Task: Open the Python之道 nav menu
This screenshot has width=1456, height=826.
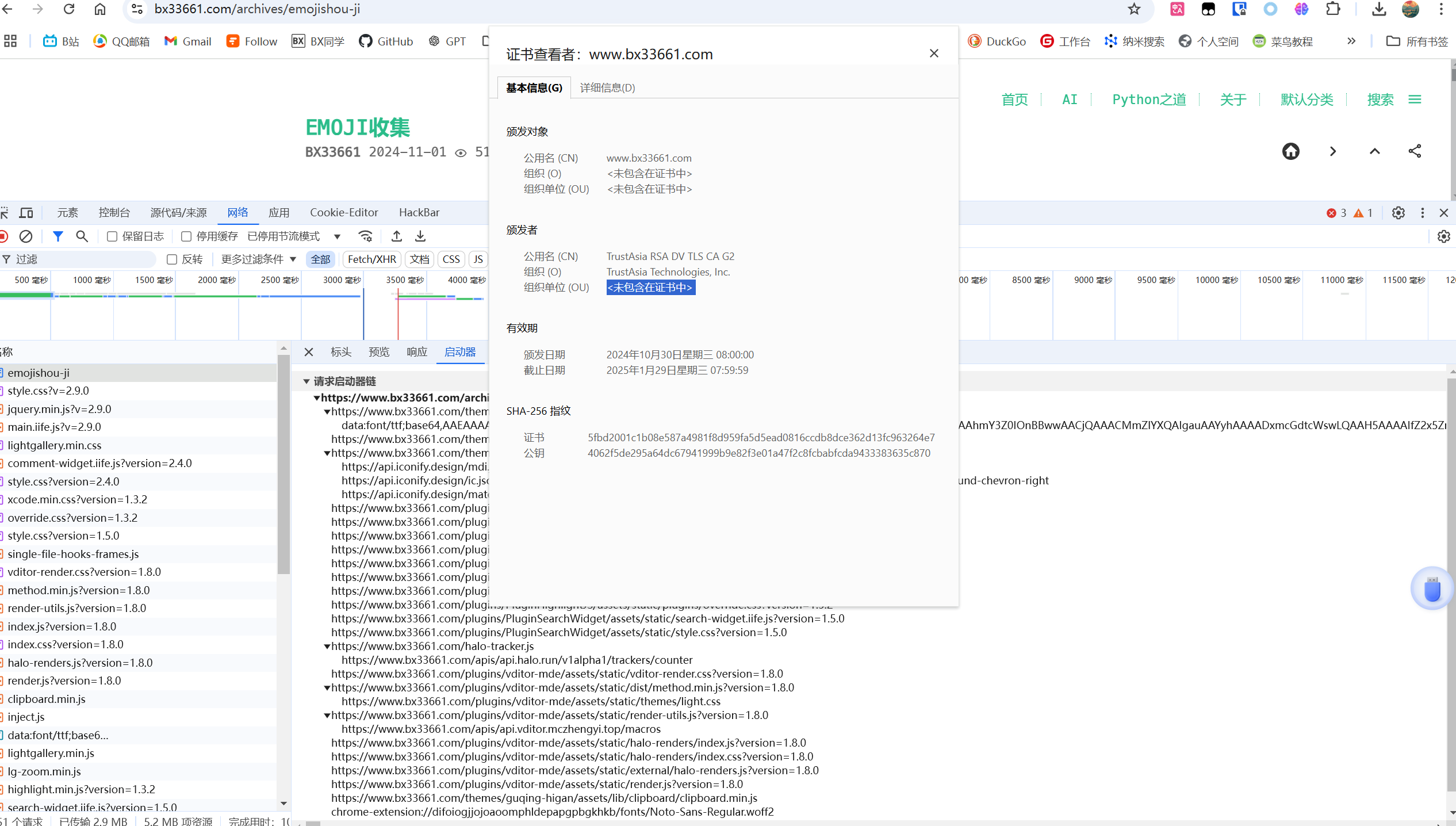Action: 1149,100
